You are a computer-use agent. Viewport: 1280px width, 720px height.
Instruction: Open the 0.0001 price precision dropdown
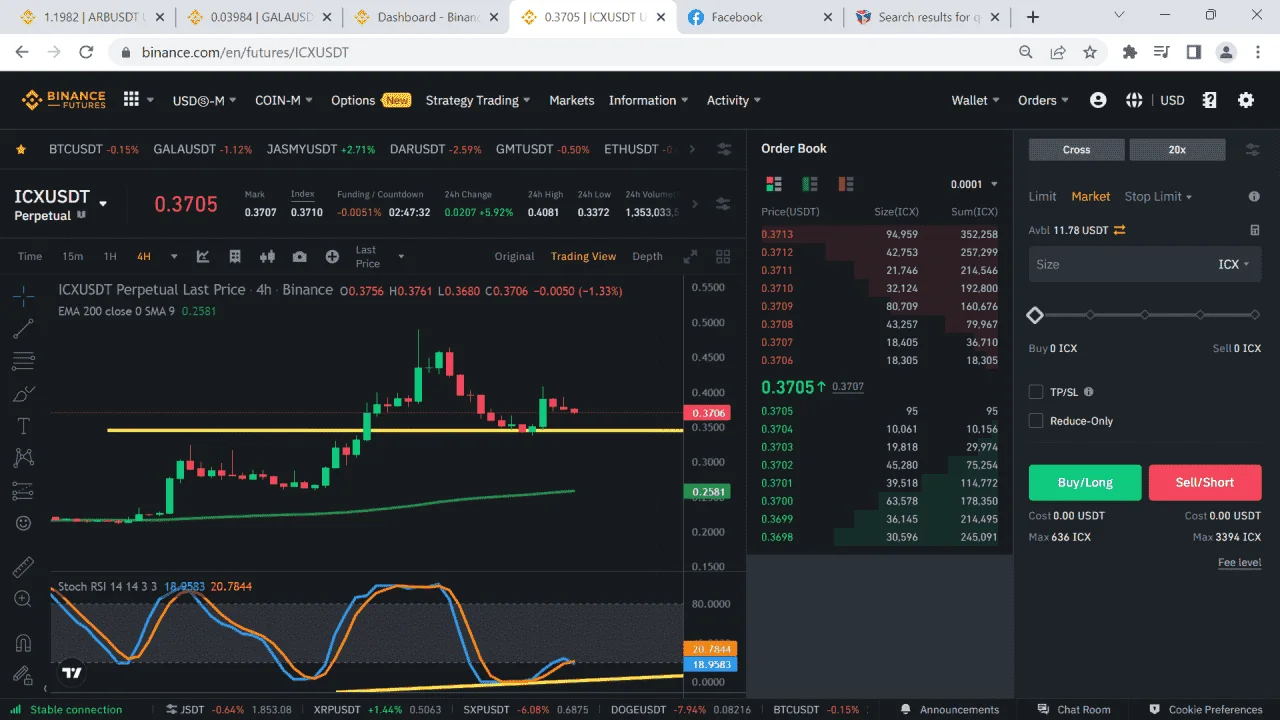coord(974,184)
